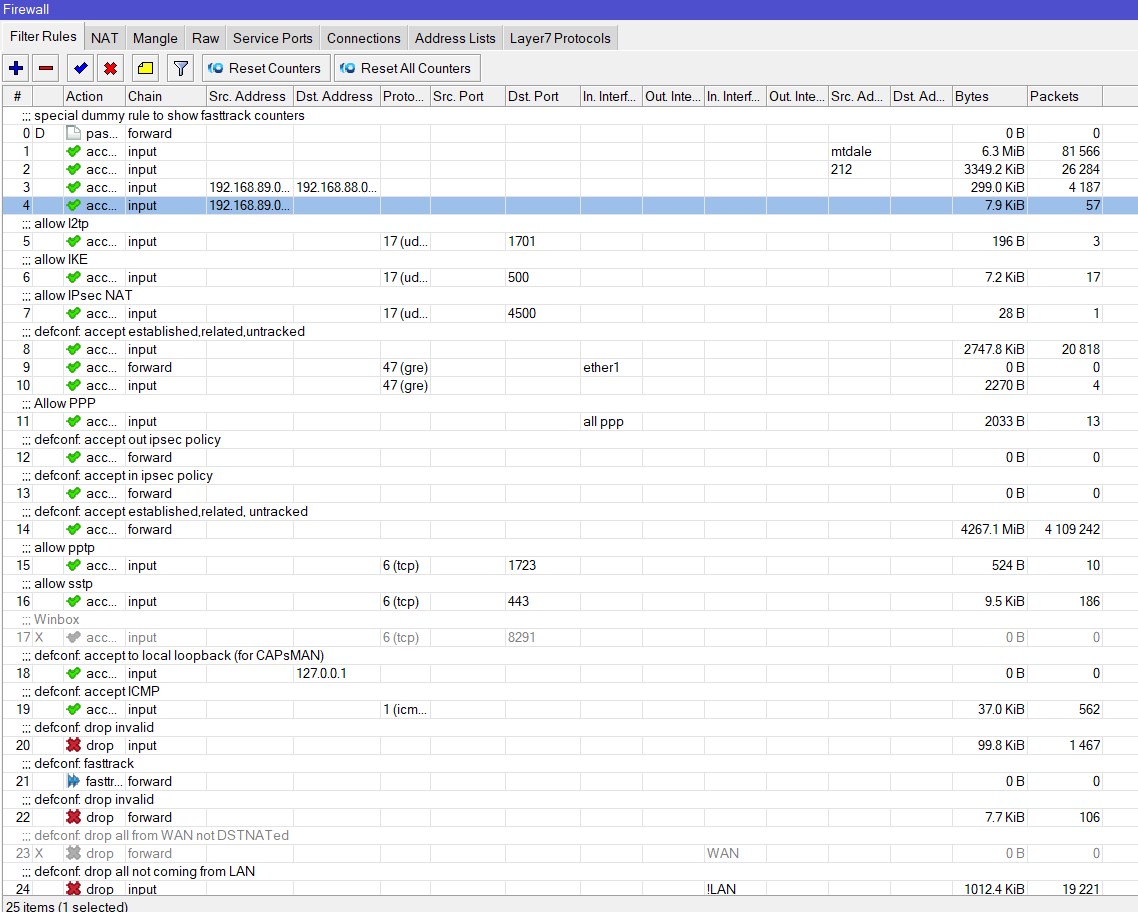Click the accept icon of rule 11

tap(73, 422)
